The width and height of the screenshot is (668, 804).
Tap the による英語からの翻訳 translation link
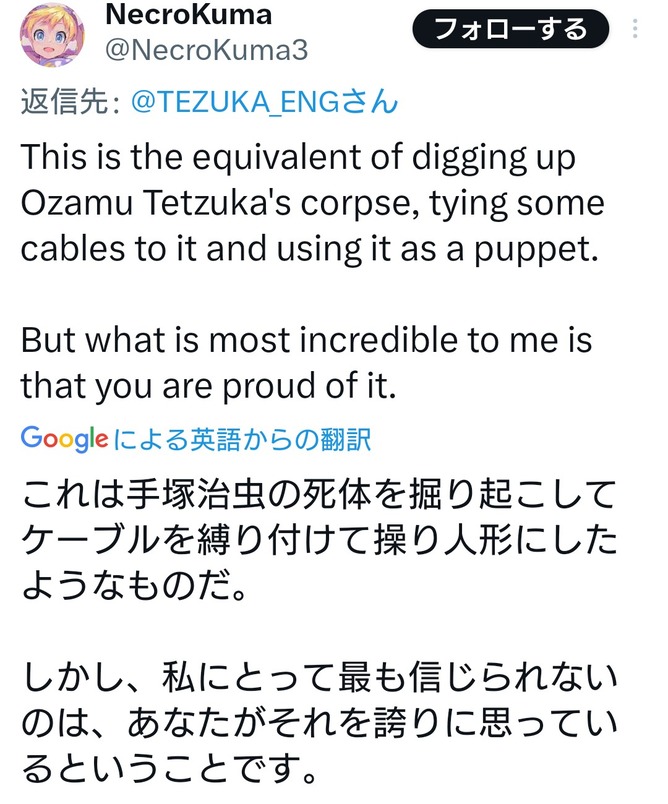pyautogui.click(x=243, y=437)
